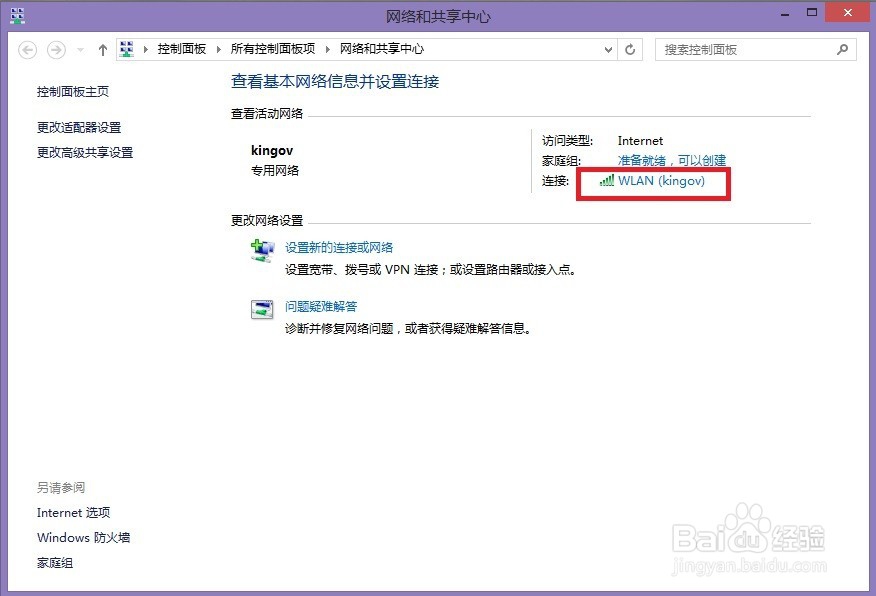The width and height of the screenshot is (876, 596).
Task: Click the WLAN signal strength icon
Action: [606, 182]
